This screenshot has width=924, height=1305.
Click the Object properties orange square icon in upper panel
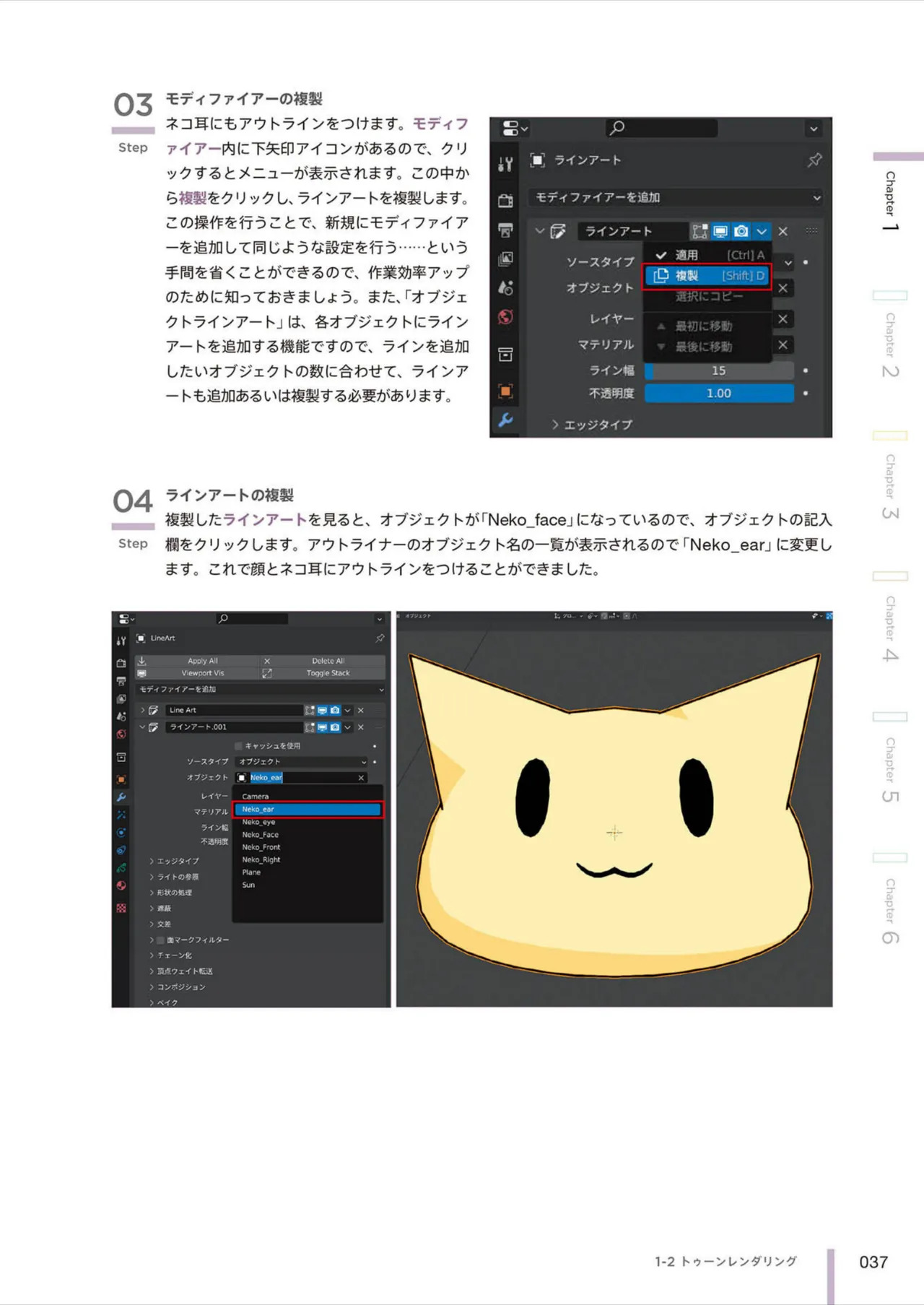(x=505, y=391)
